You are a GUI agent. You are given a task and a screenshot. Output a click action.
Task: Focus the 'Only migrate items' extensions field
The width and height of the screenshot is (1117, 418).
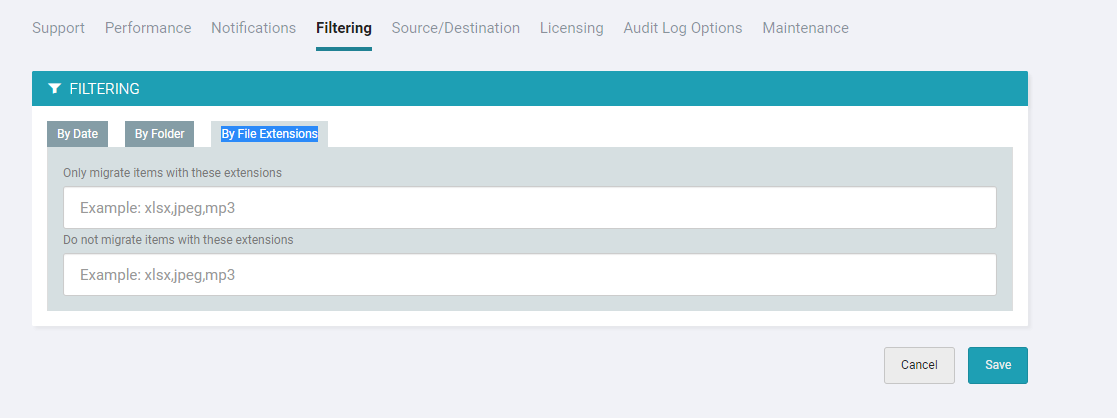tap(529, 208)
